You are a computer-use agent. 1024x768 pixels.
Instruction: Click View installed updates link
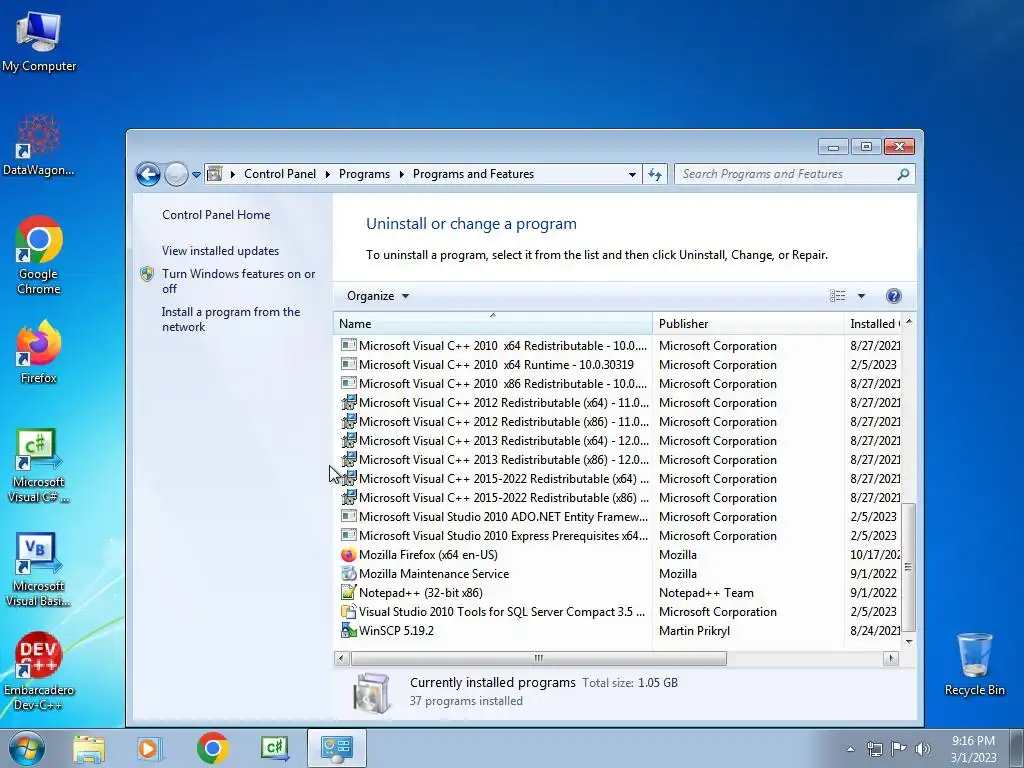click(220, 251)
